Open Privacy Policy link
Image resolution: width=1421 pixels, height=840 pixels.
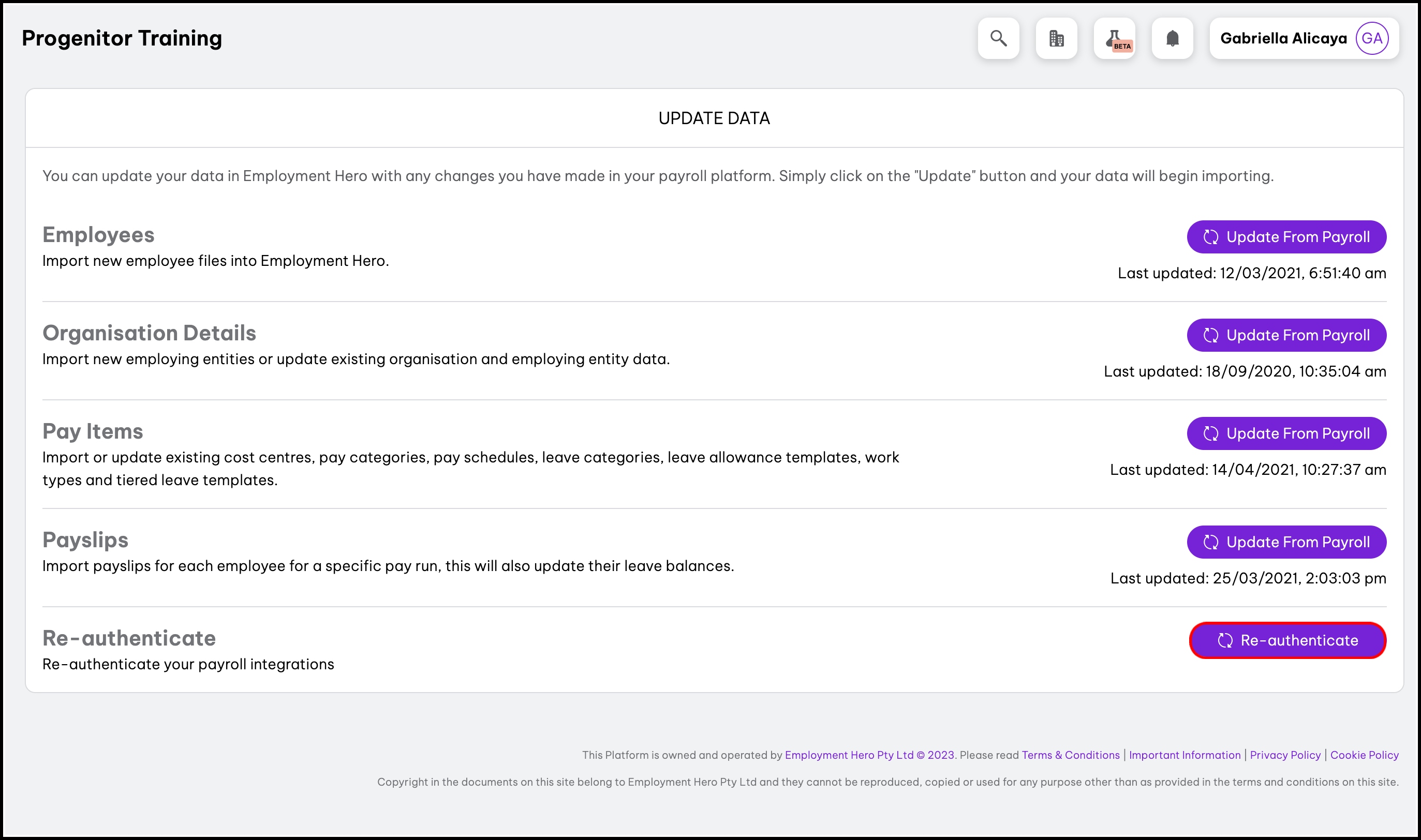[x=1285, y=755]
